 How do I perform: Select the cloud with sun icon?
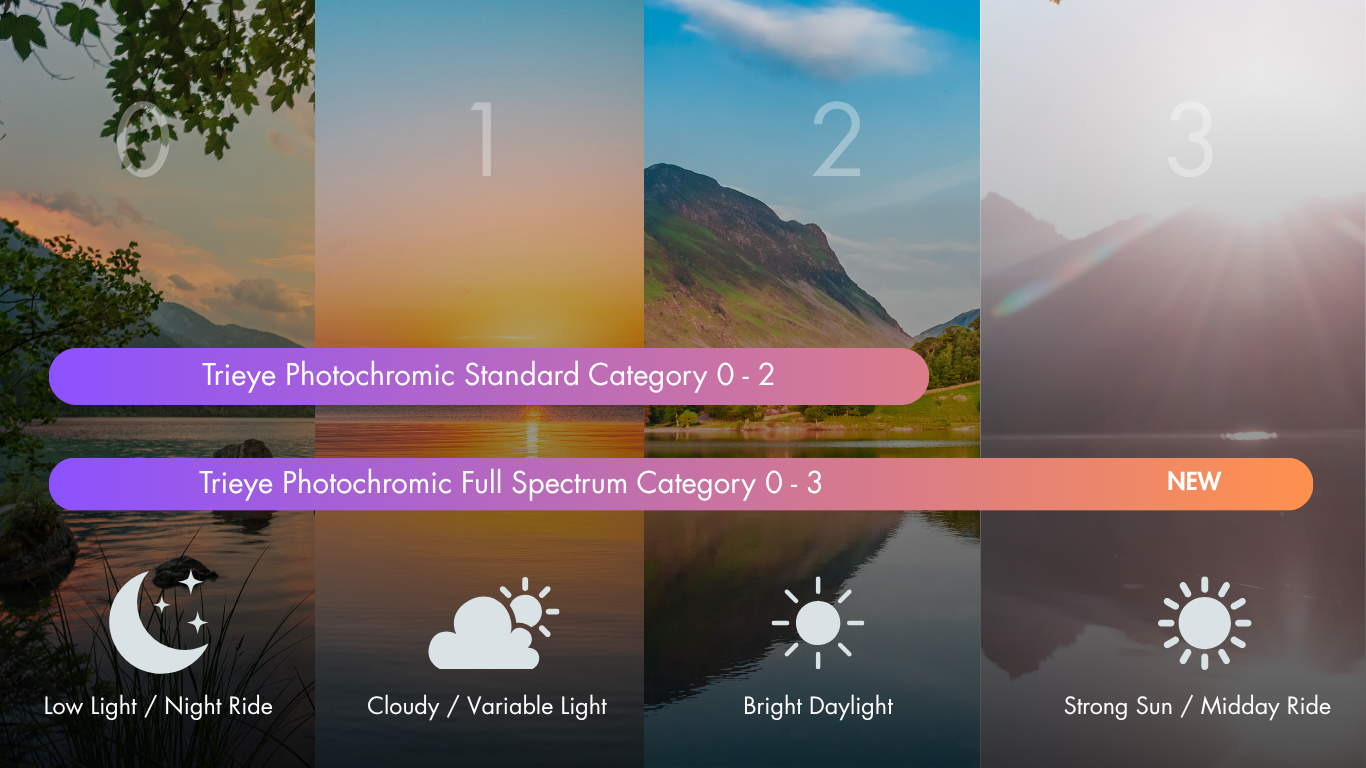(493, 623)
